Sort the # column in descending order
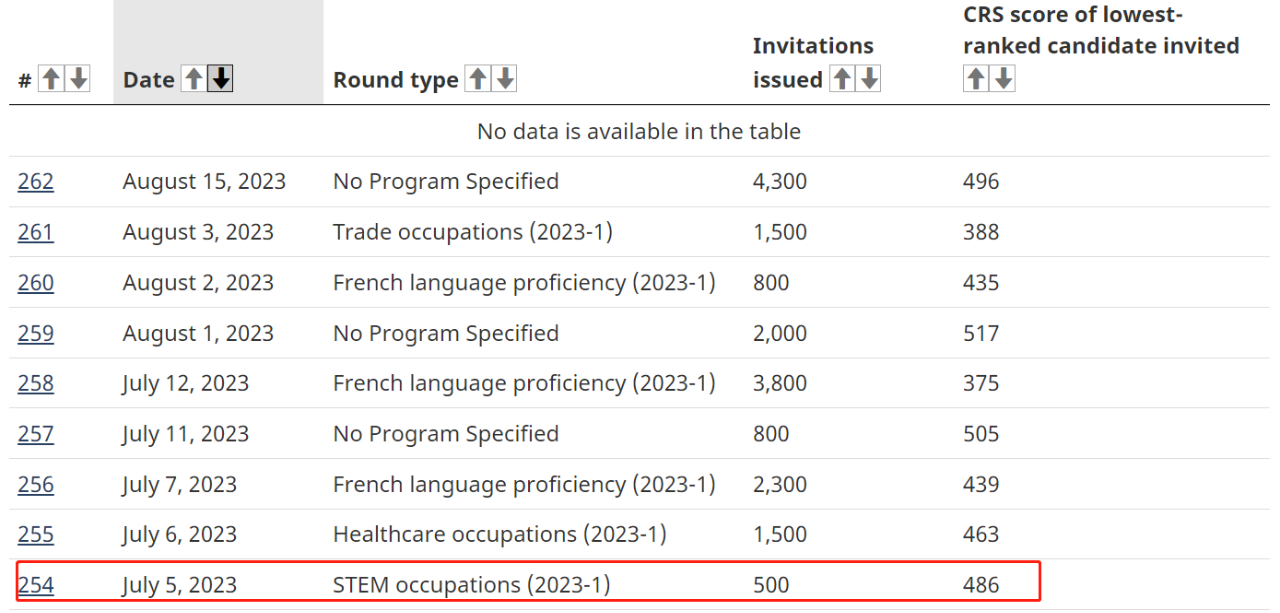 (77, 80)
